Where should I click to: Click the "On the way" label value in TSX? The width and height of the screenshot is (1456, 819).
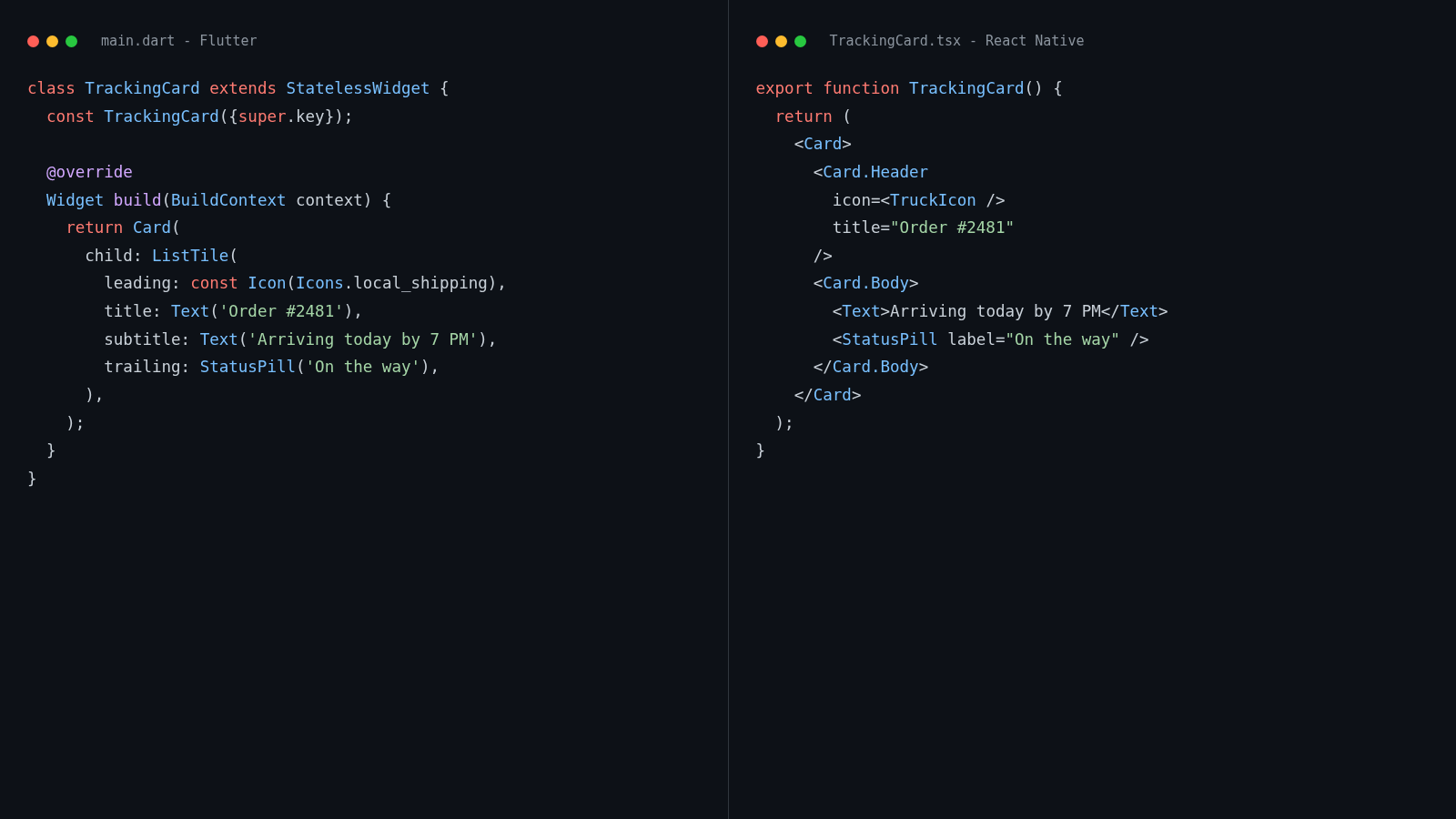pyautogui.click(x=1062, y=339)
